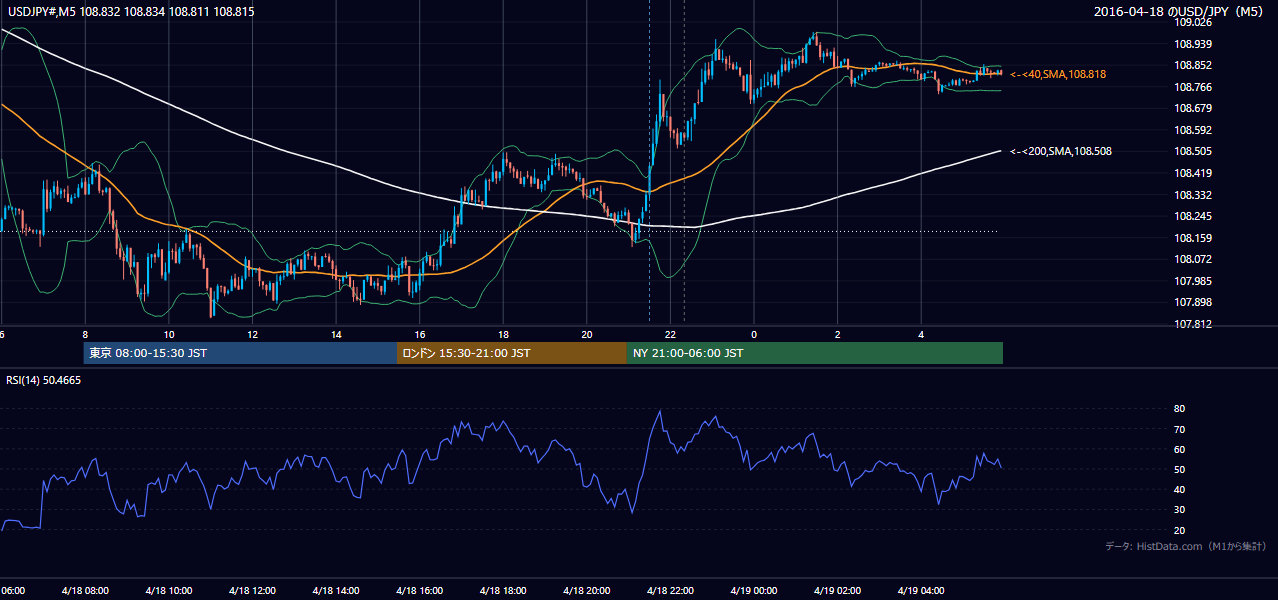Select the 東京 08:00-15:30 JST session bar

(x=240, y=353)
